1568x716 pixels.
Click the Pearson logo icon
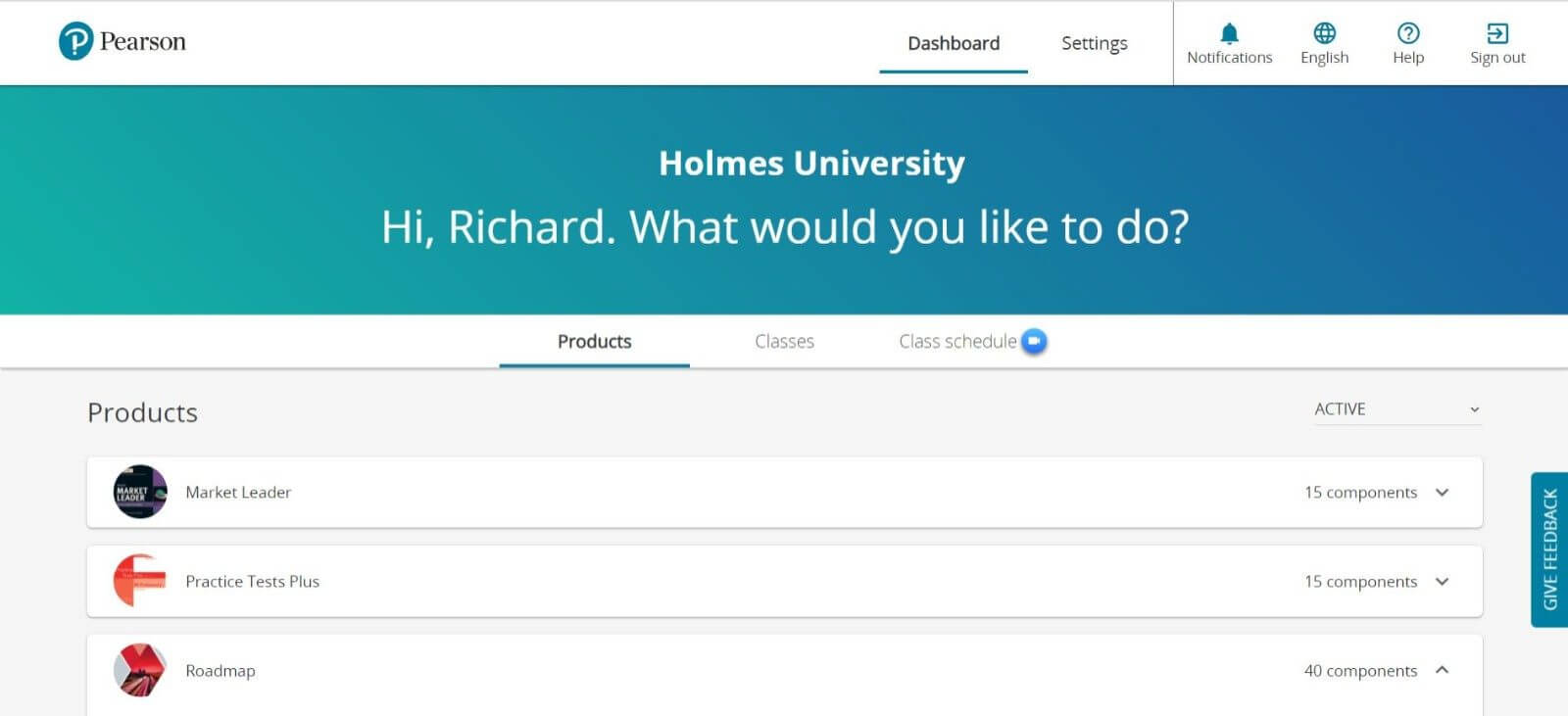point(76,41)
